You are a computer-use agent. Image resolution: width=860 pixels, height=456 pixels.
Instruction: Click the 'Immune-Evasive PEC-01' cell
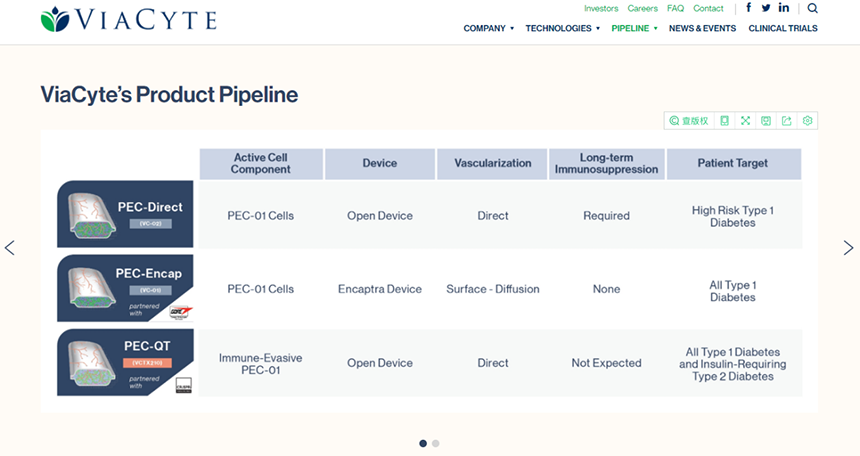261,364
